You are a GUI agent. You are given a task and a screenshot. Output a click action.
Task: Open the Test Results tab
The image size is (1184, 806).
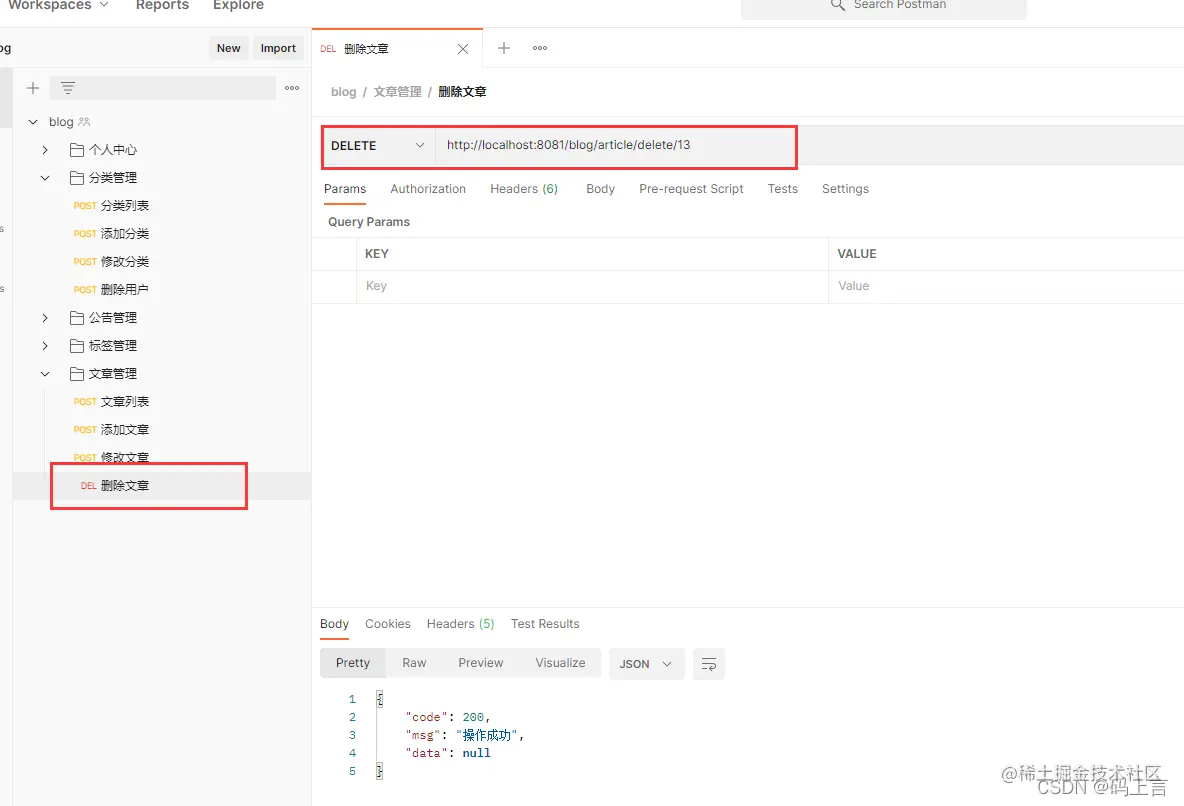coord(545,624)
